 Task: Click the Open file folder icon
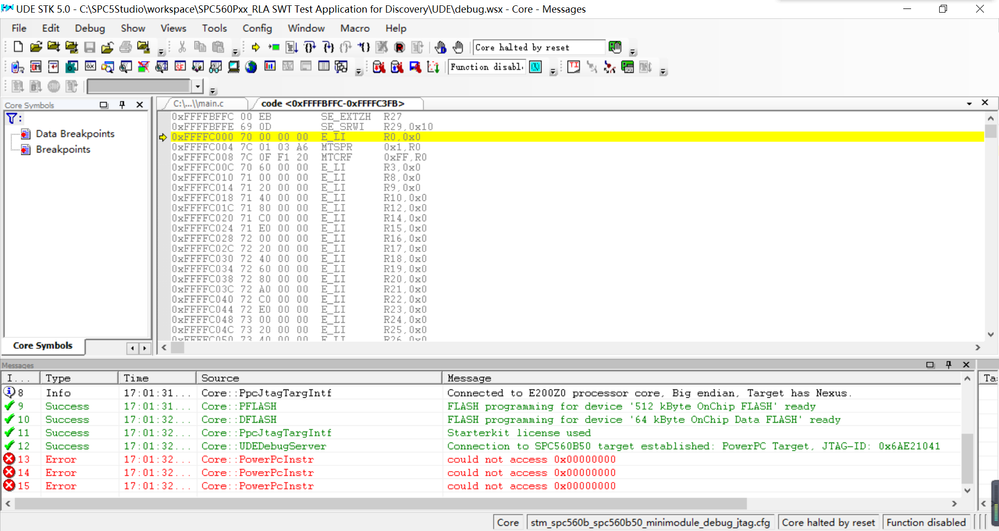[36, 47]
